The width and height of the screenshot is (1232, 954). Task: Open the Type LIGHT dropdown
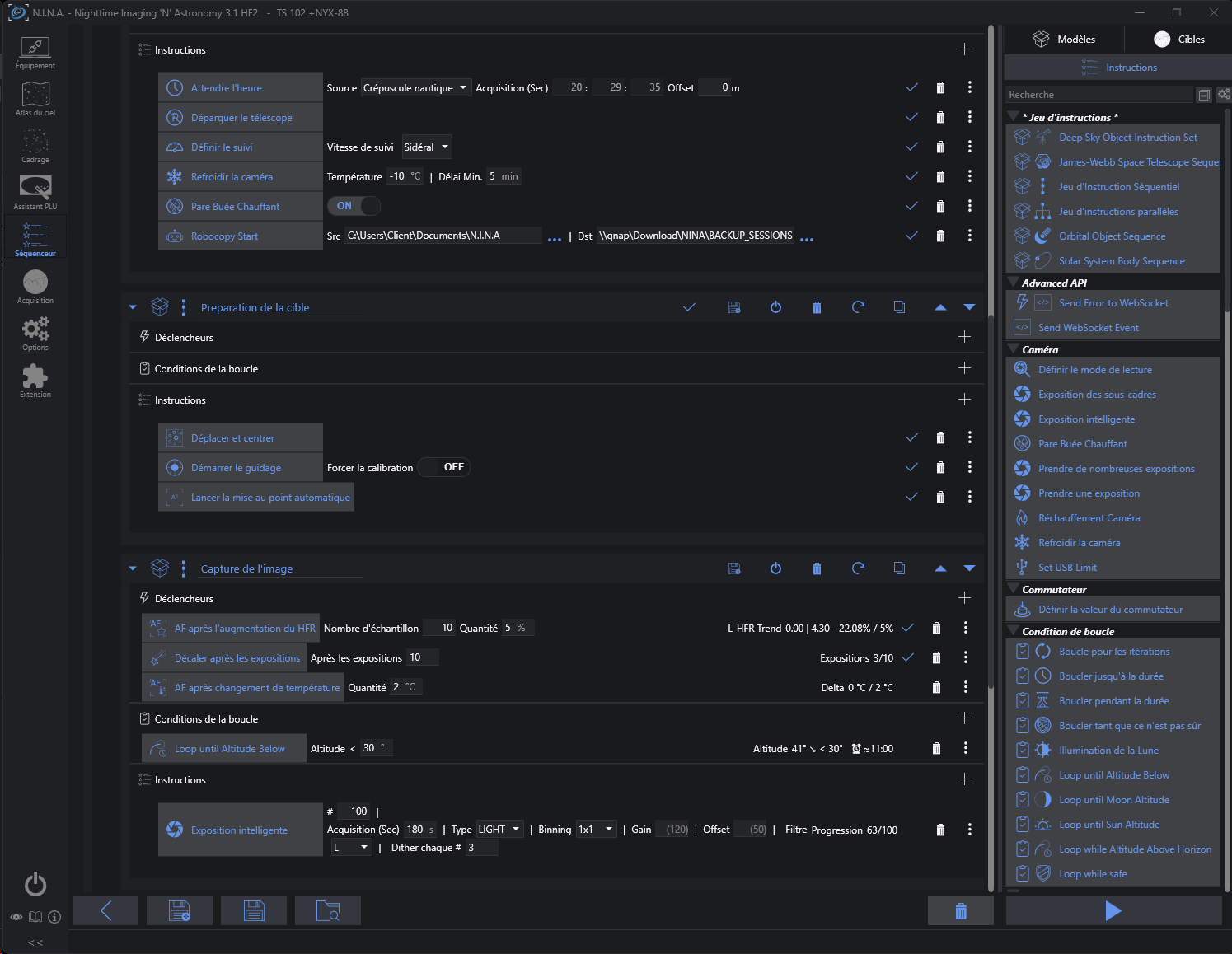[499, 830]
